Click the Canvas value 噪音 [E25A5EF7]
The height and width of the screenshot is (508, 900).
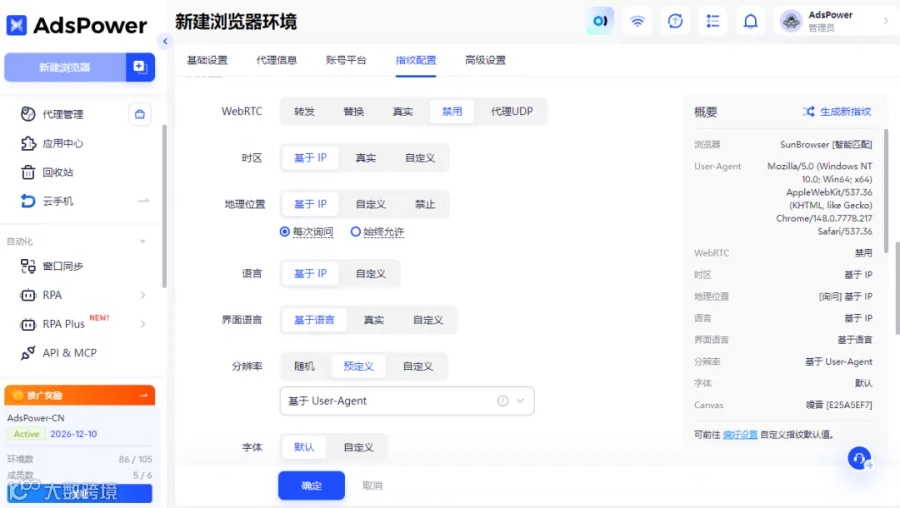click(x=839, y=405)
